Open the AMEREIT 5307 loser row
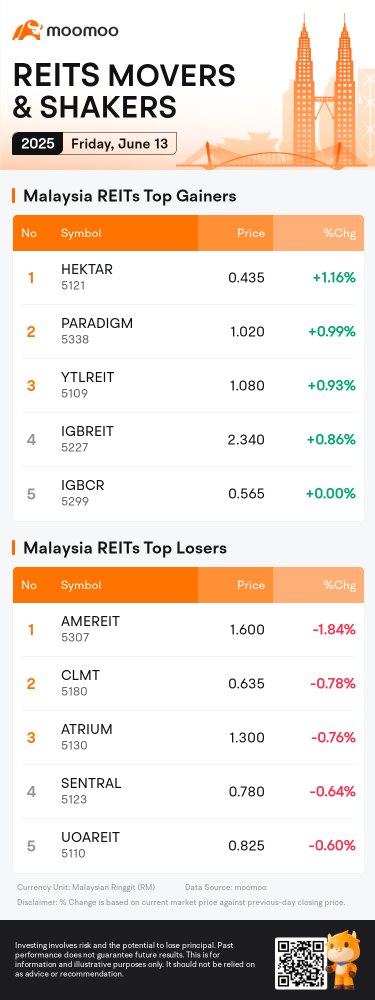The image size is (375, 1000). point(188,629)
